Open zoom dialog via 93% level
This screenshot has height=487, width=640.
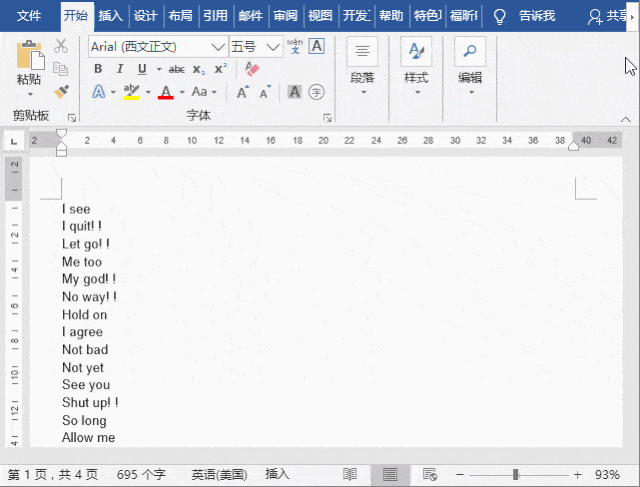607,474
